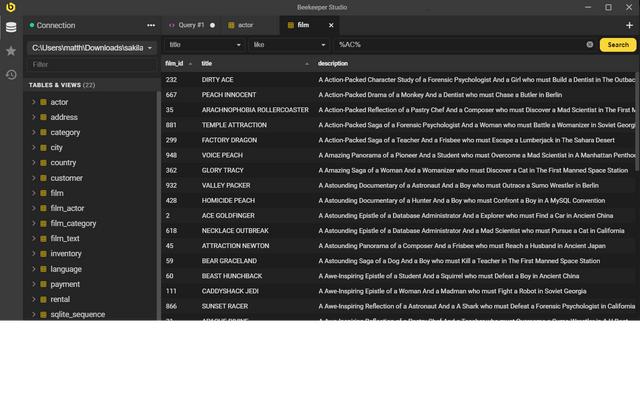Click the tables Filter input field
The image size is (640, 412).
tap(92, 65)
